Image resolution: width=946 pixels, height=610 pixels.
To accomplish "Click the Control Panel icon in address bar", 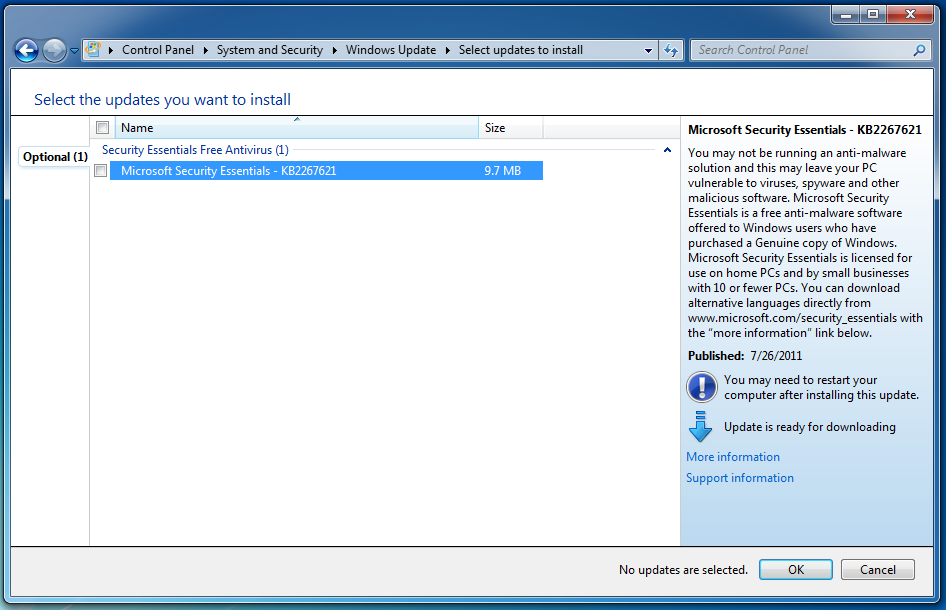I will tap(95, 50).
